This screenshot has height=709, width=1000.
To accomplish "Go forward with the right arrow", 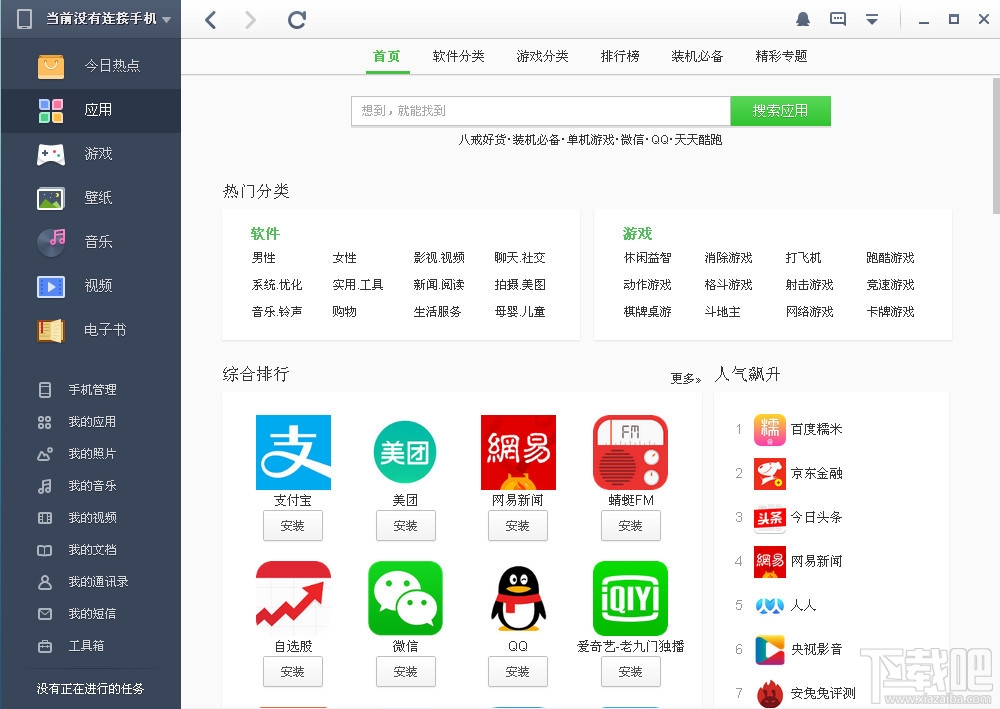I will click(x=250, y=20).
